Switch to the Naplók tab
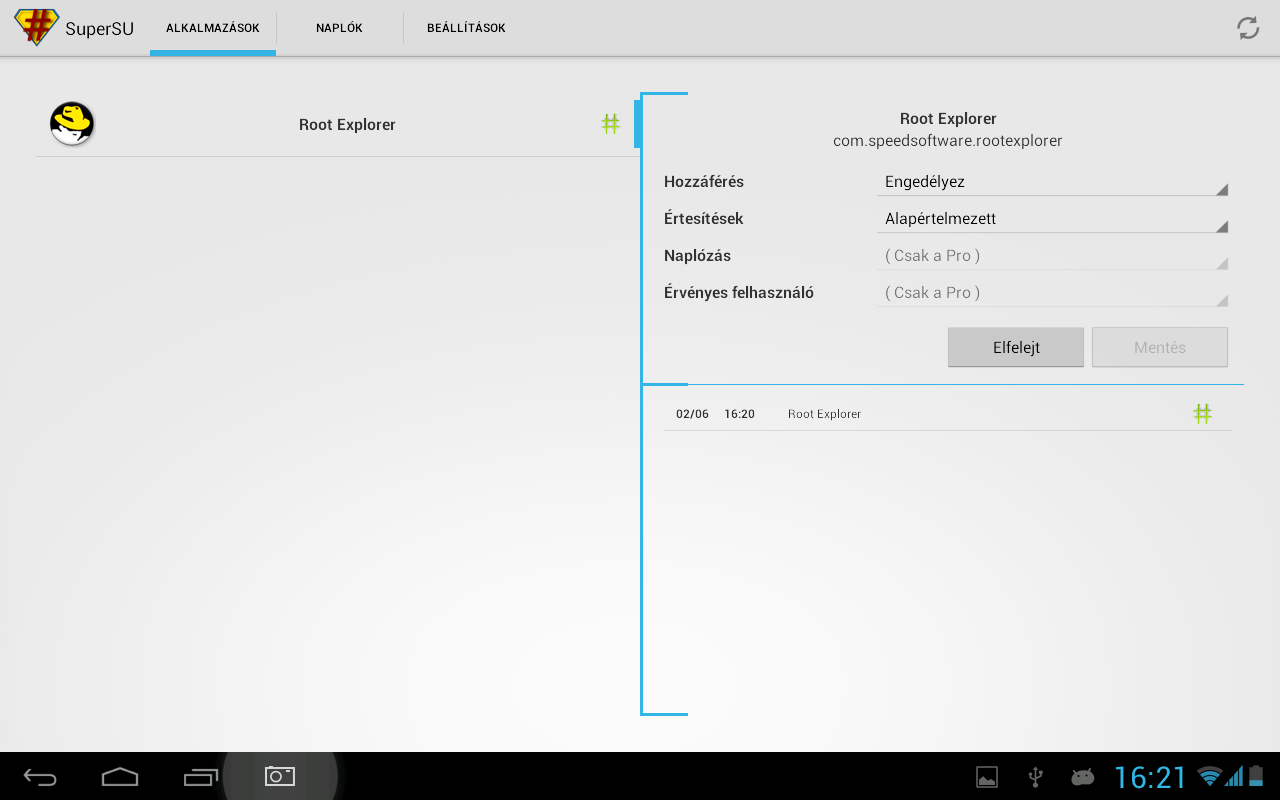 pyautogui.click(x=339, y=28)
